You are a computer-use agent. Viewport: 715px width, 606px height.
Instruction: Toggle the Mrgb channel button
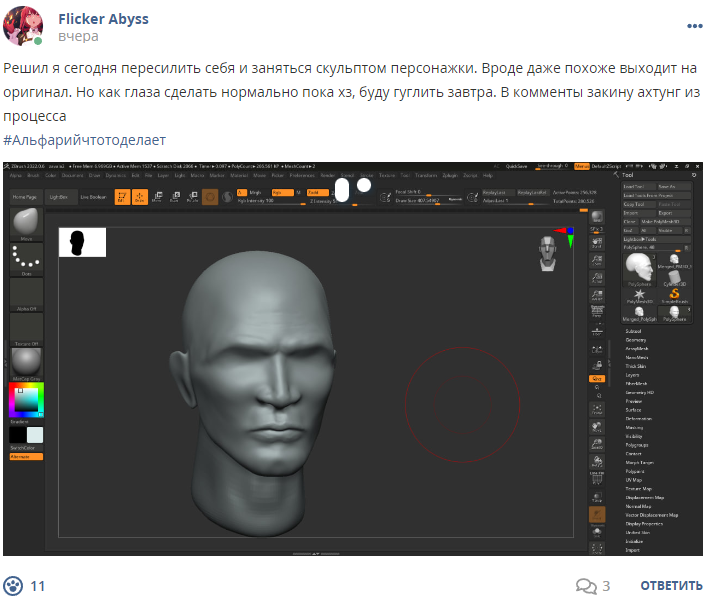(x=256, y=192)
